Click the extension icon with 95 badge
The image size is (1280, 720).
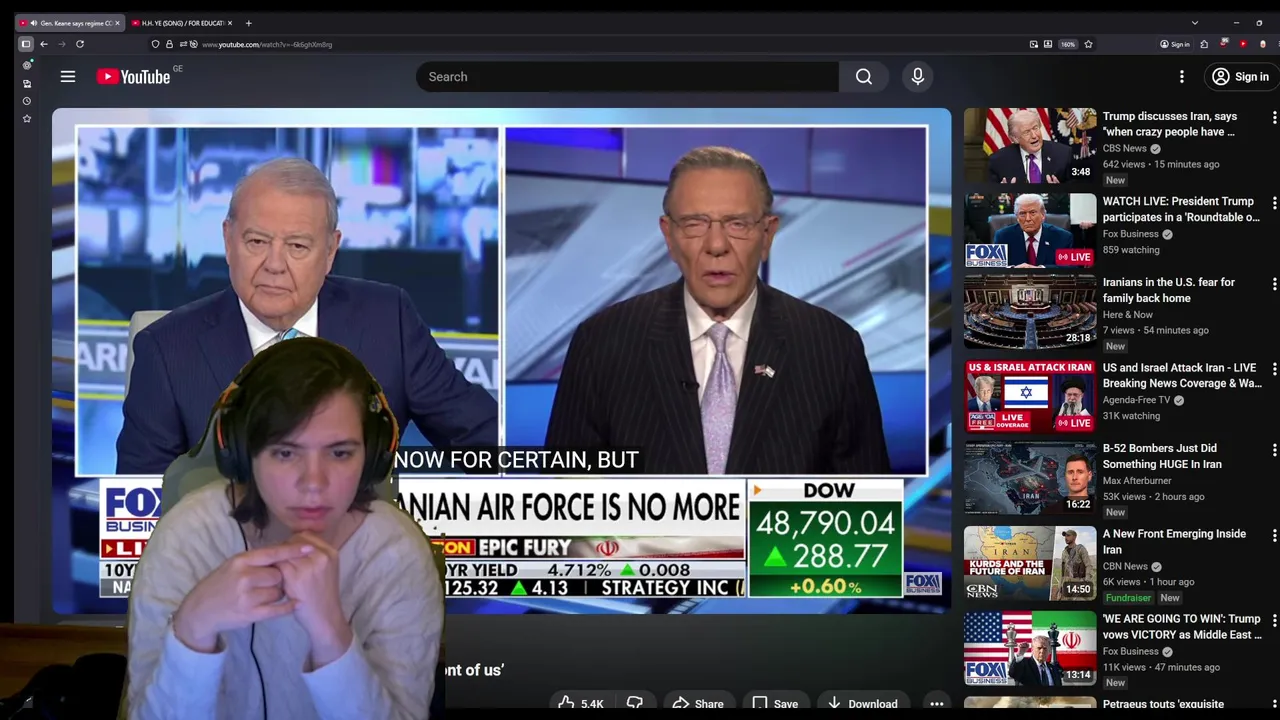coord(1223,44)
